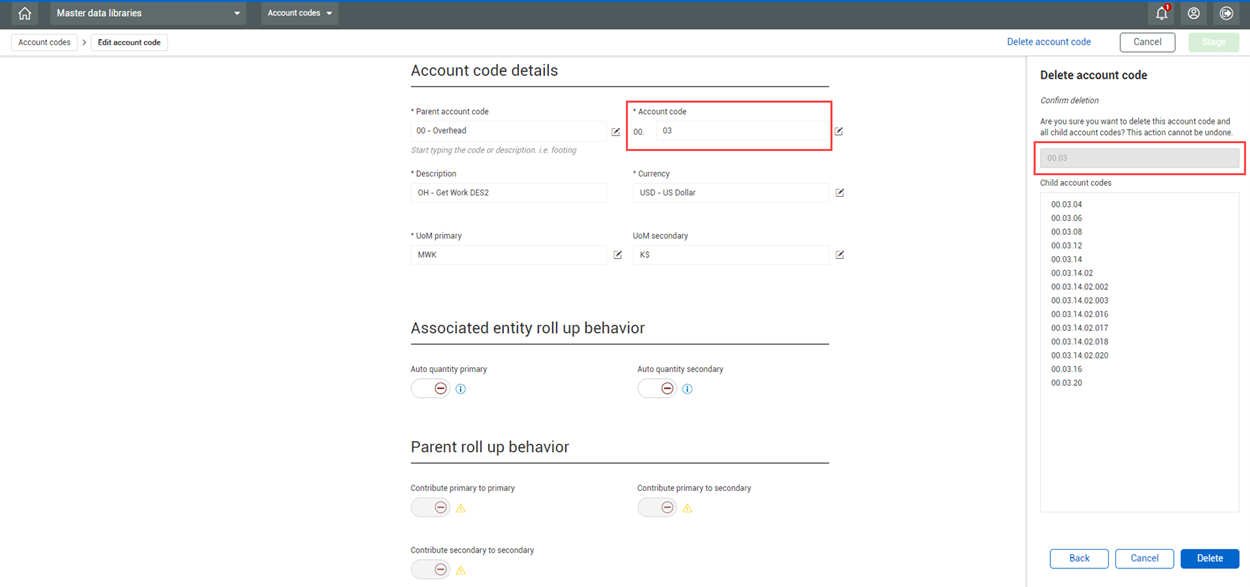Click the Currency field
This screenshot has width=1250, height=587.
tap(731, 193)
